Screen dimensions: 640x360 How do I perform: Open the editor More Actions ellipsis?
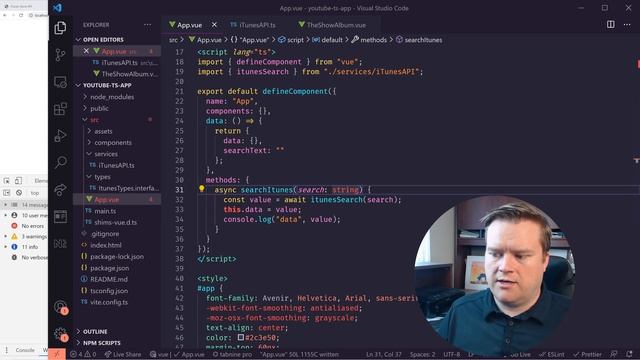pos(627,24)
